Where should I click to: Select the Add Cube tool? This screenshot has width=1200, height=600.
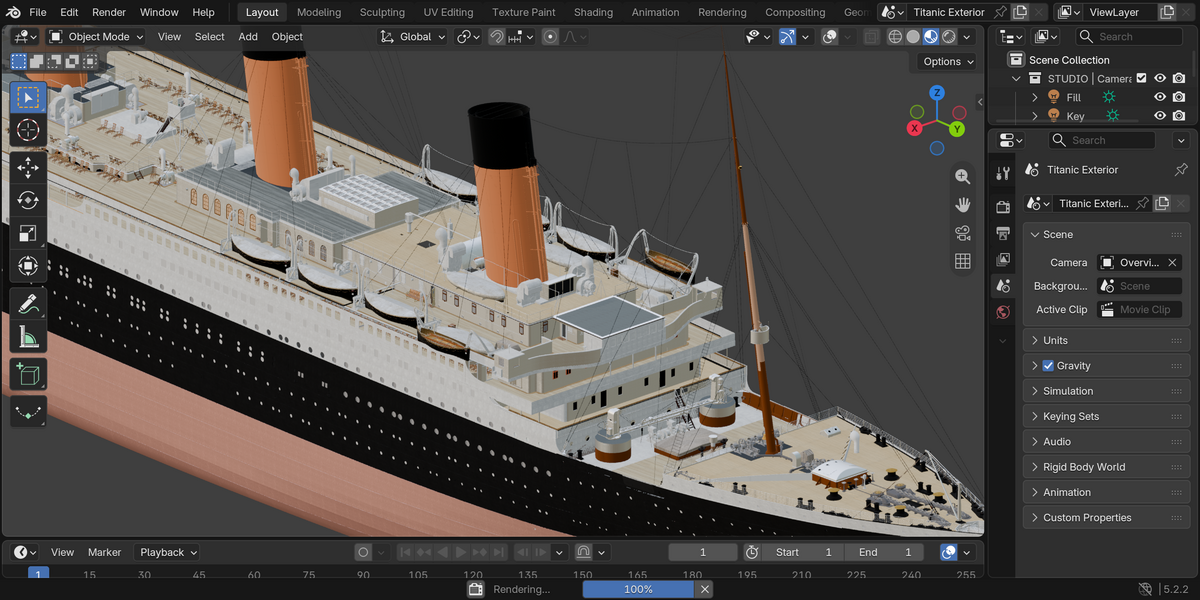[x=28, y=375]
